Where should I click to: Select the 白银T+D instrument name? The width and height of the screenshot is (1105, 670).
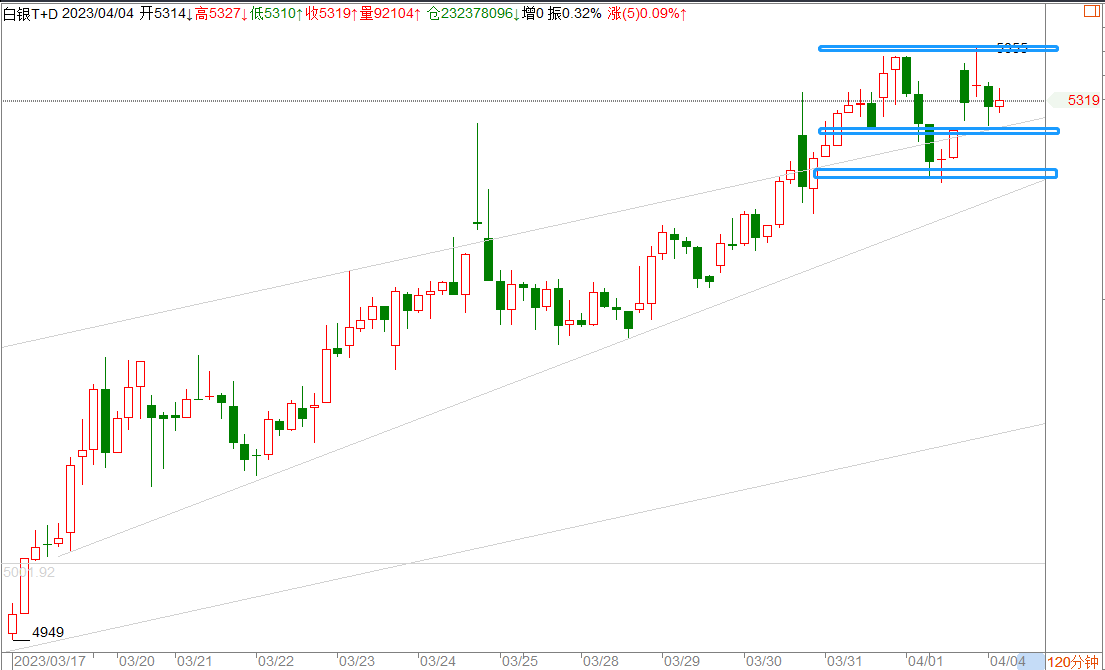[30, 13]
